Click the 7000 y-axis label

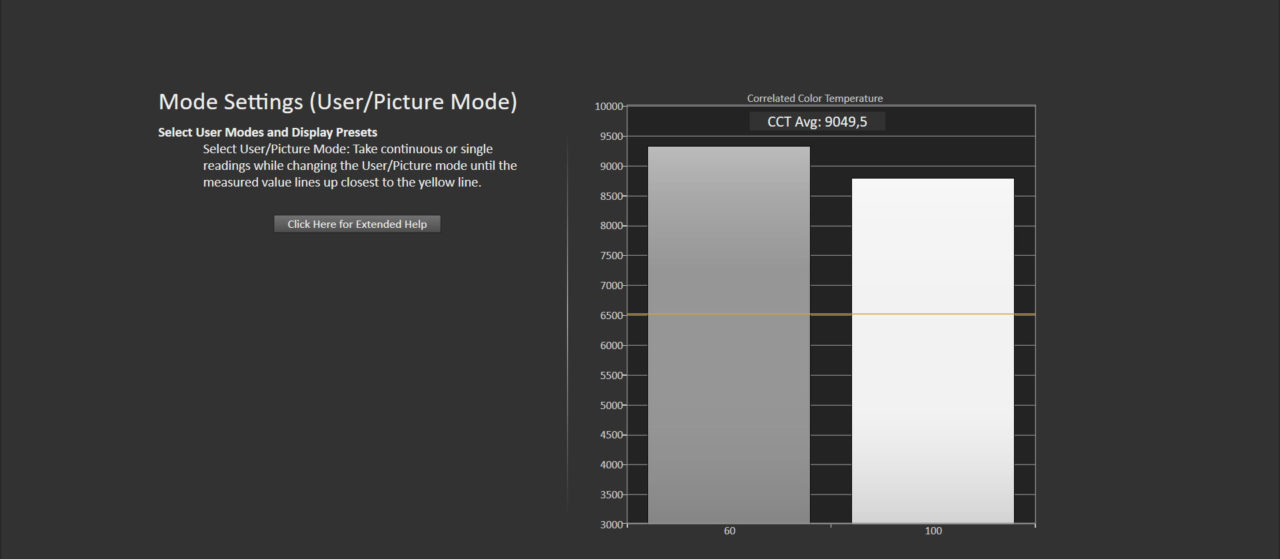(x=610, y=285)
